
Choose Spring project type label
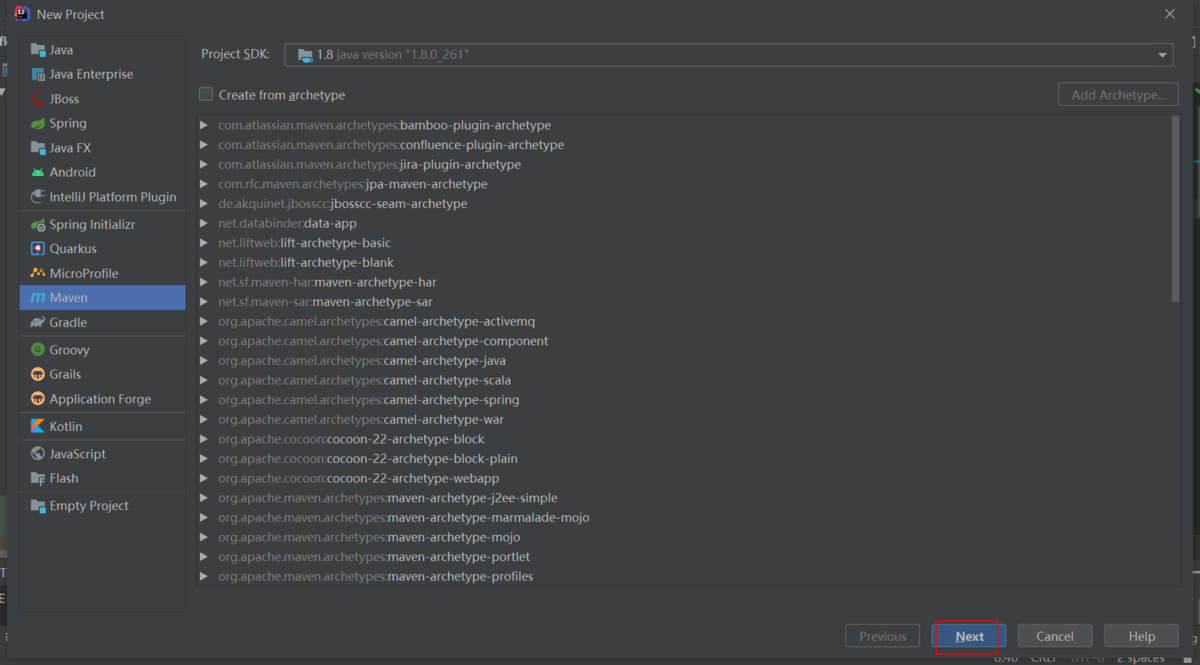68,123
